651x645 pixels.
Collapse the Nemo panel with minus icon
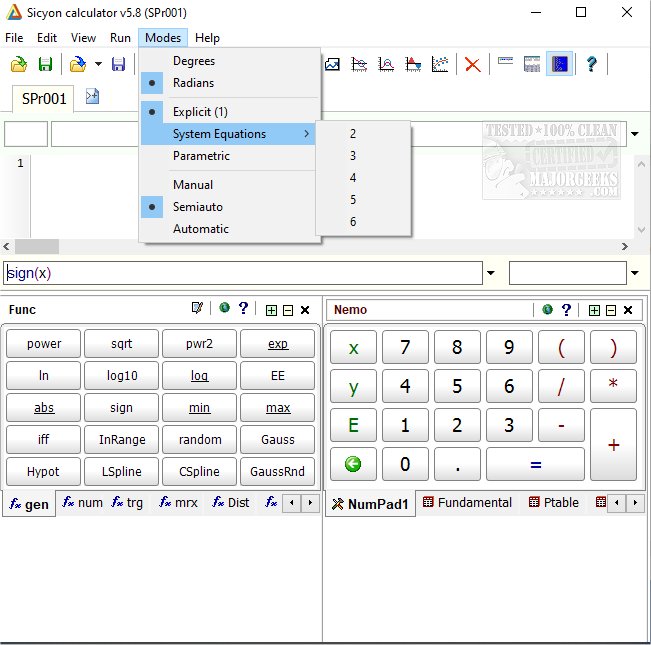(611, 310)
